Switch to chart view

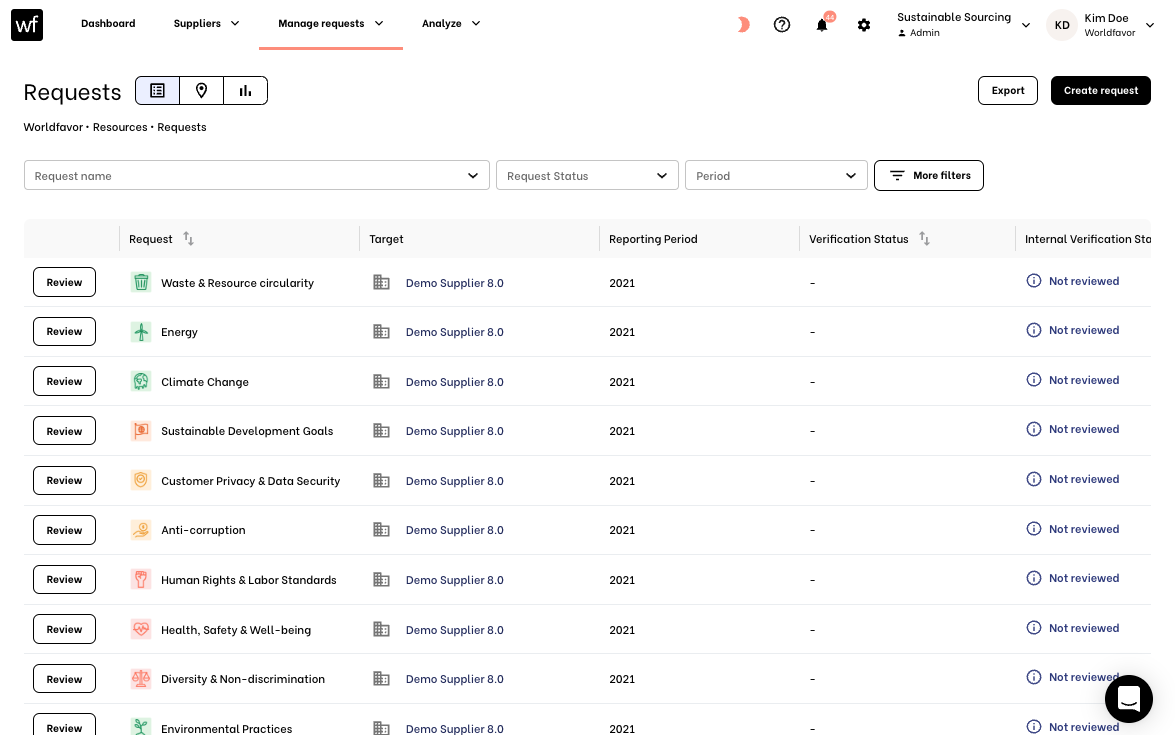click(x=245, y=91)
